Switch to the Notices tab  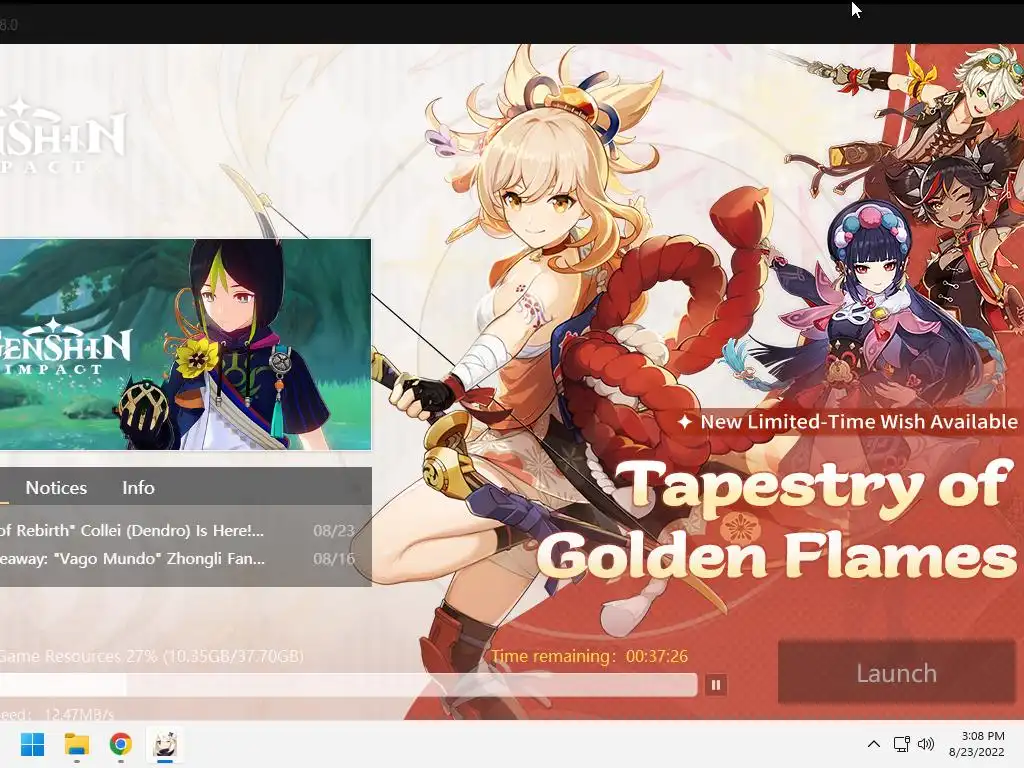pyautogui.click(x=56, y=487)
